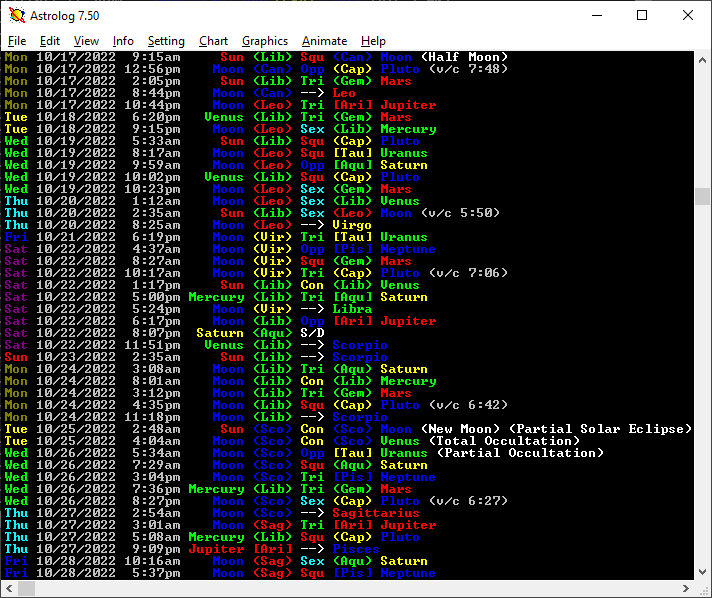Click 'Saturn' in the 10/19 9:59am row
This screenshot has height=598, width=712.
(404, 165)
